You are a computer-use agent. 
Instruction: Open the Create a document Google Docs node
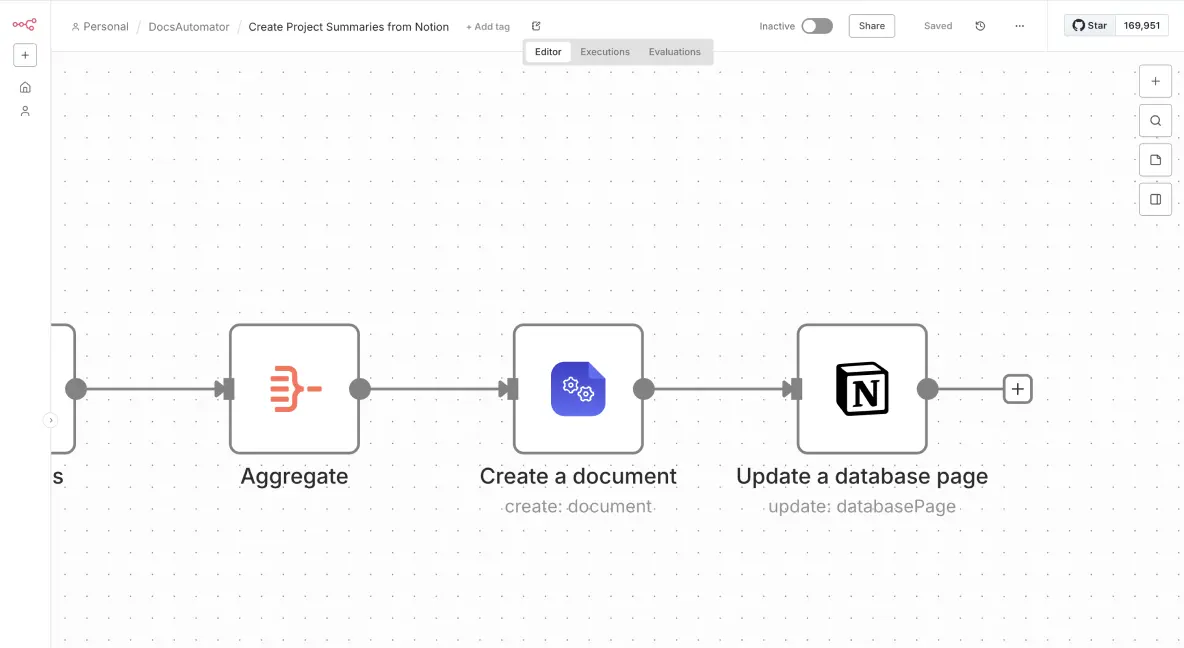pos(578,388)
